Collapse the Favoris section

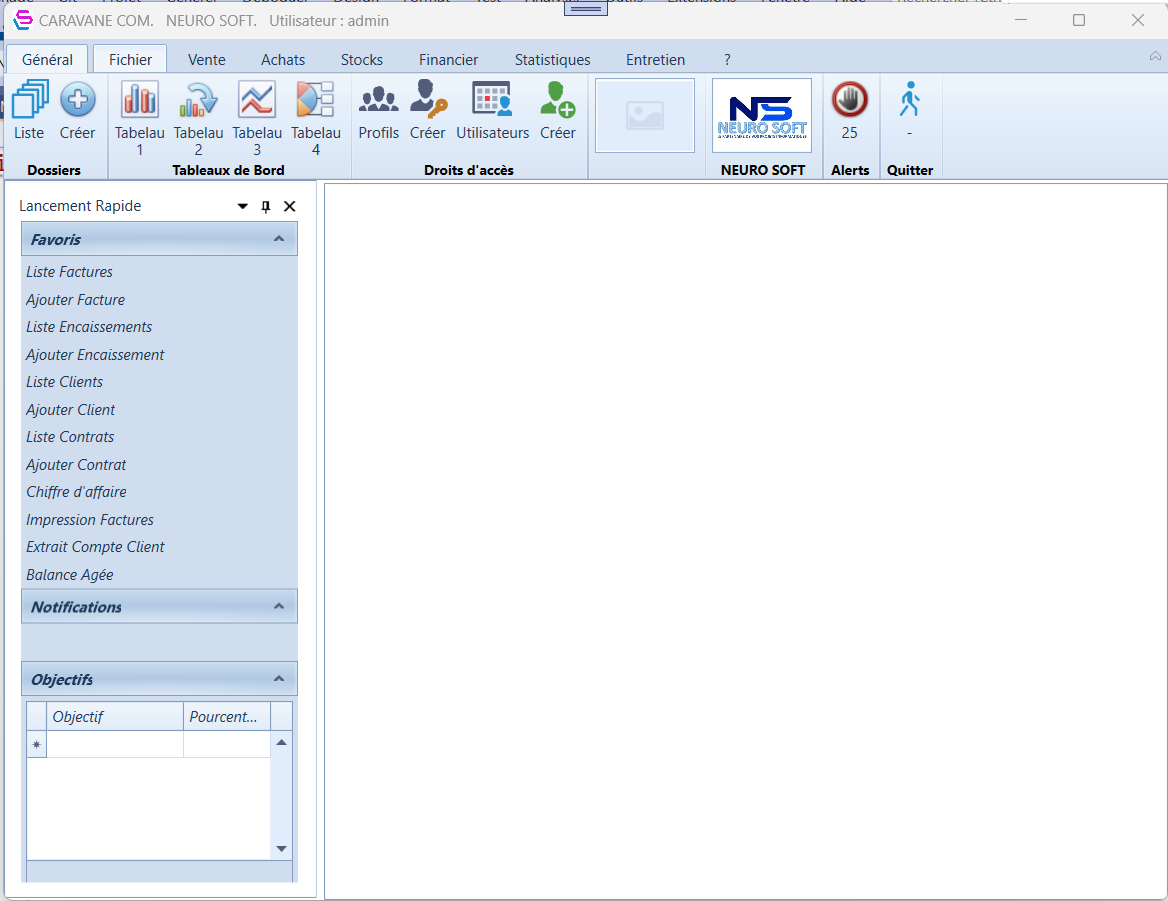[x=279, y=239]
